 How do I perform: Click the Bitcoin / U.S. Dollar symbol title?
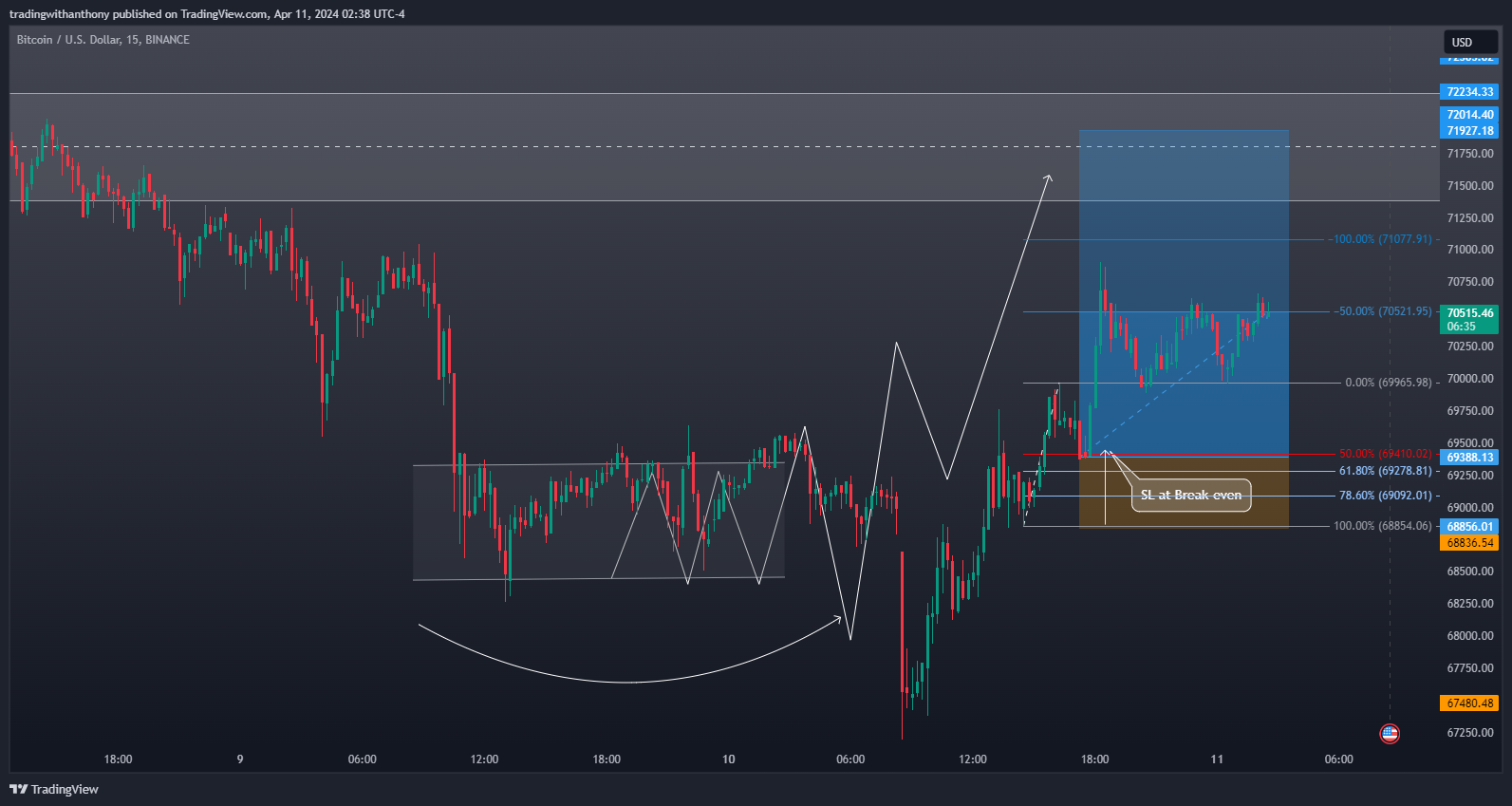click(103, 40)
